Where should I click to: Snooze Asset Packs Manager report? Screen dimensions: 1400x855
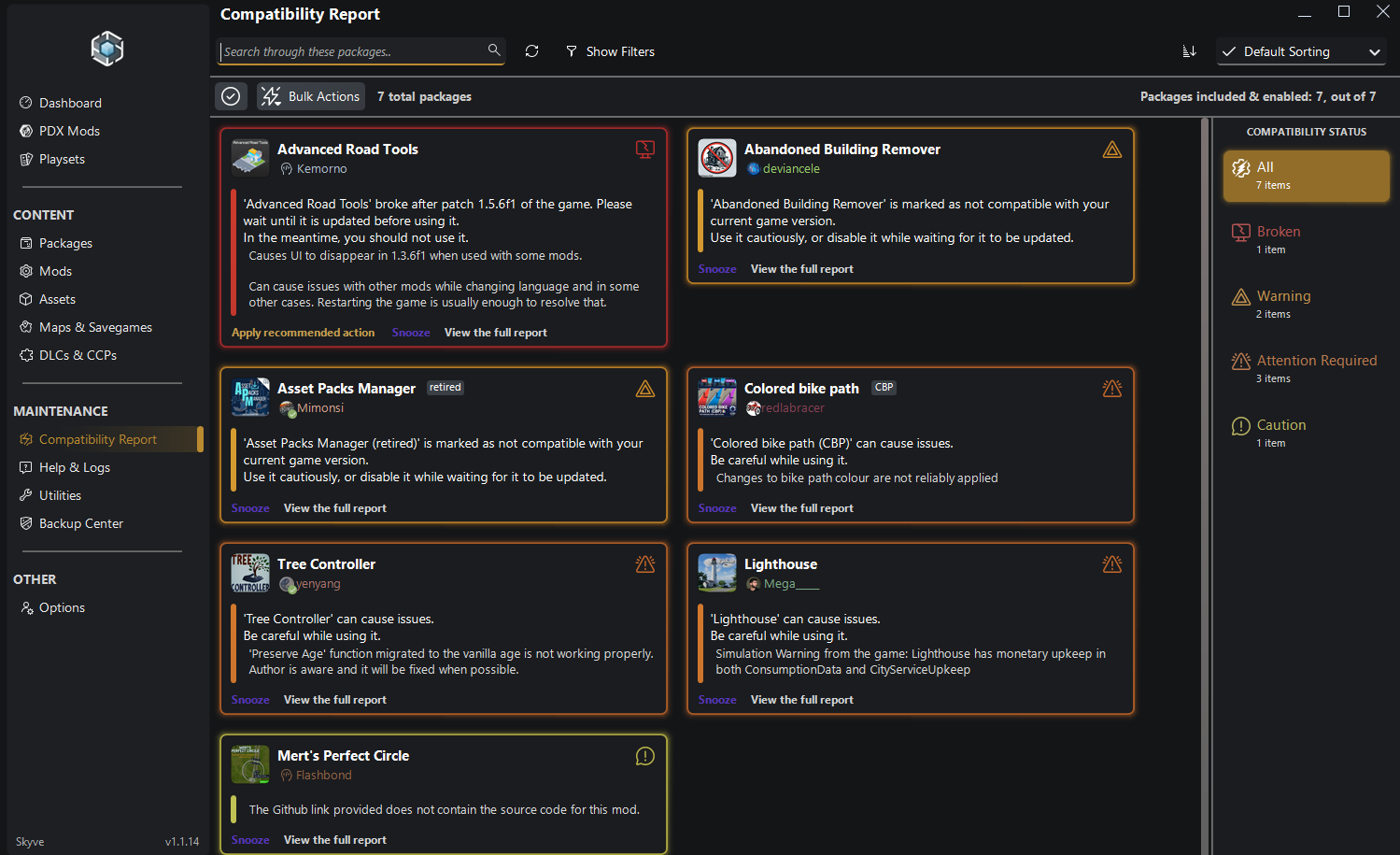[250, 508]
